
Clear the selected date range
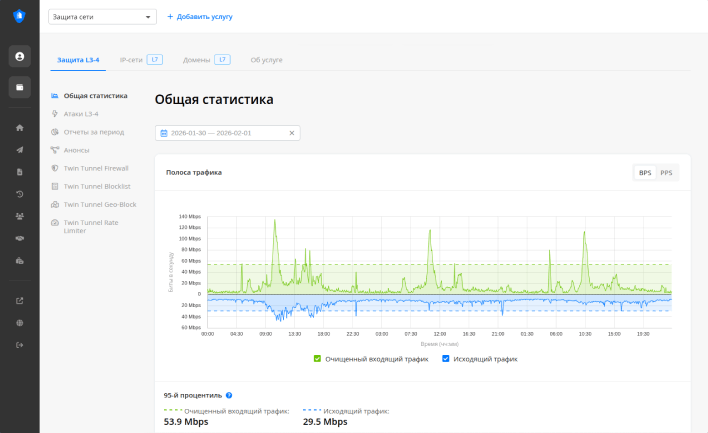(292, 133)
